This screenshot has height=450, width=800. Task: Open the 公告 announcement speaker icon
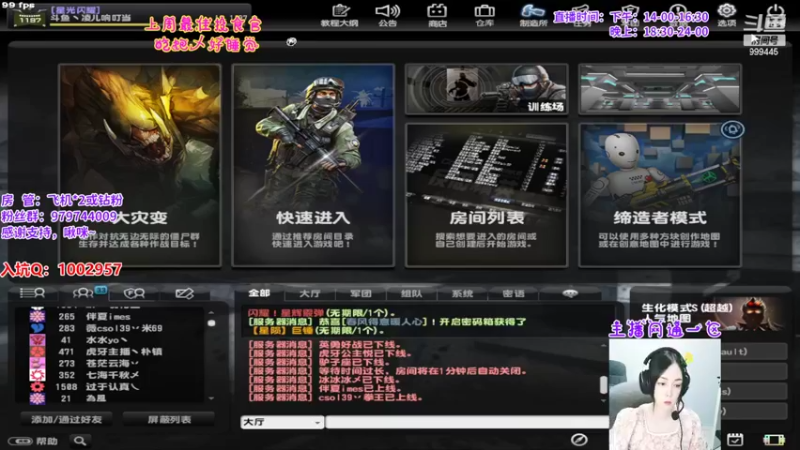coord(387,15)
